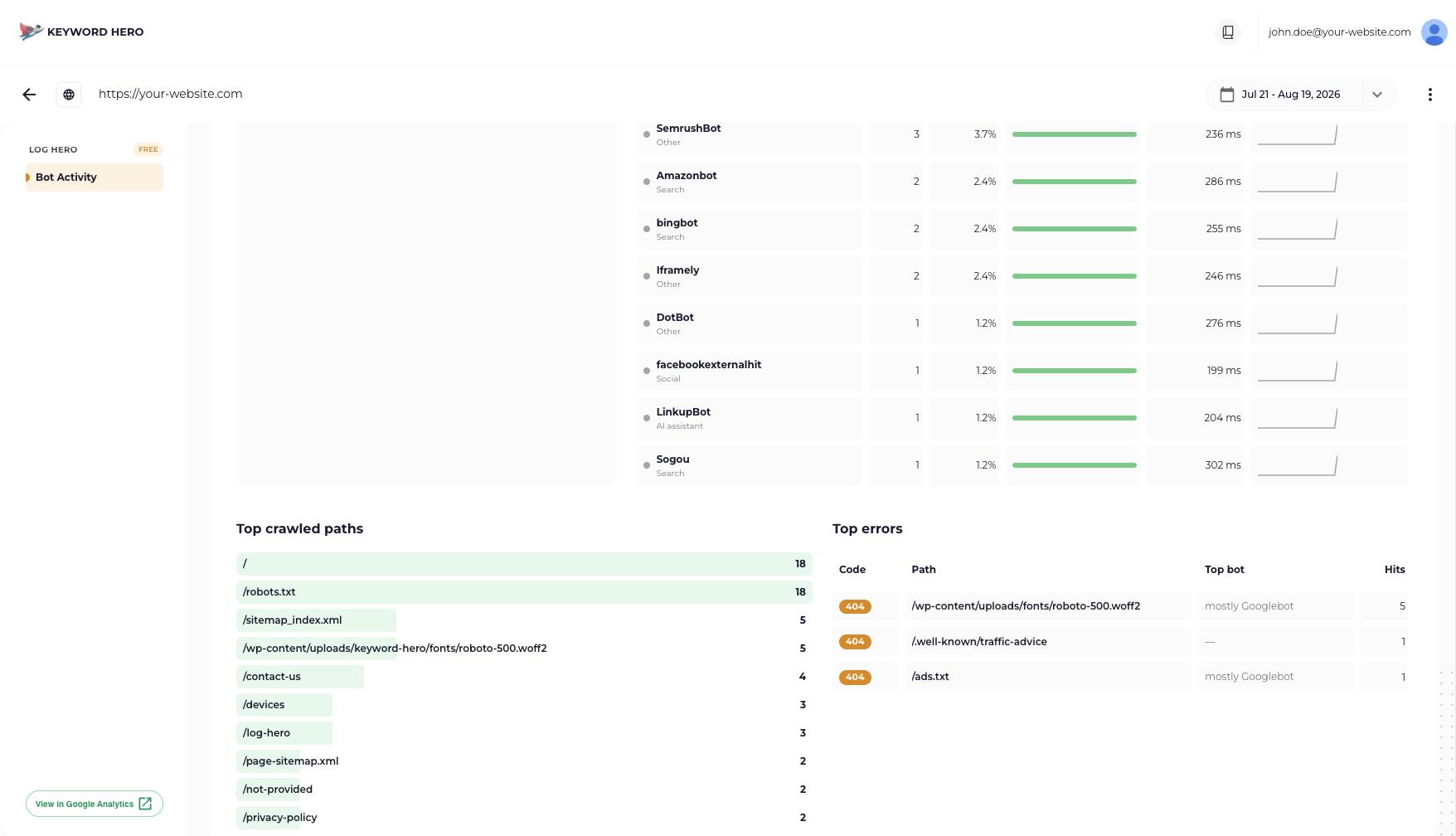The width and height of the screenshot is (1456, 836).
Task: Click the Amazonbot share progress bar
Action: click(1074, 182)
